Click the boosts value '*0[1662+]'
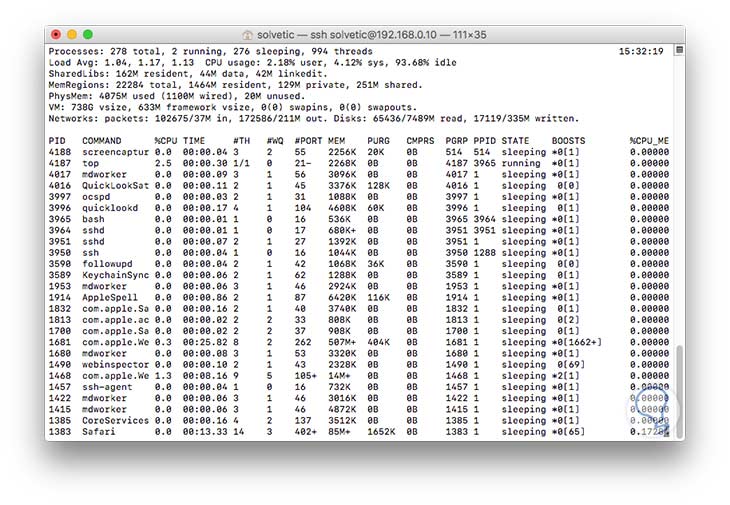This screenshot has width=730, height=505. pyautogui.click(x=577, y=342)
